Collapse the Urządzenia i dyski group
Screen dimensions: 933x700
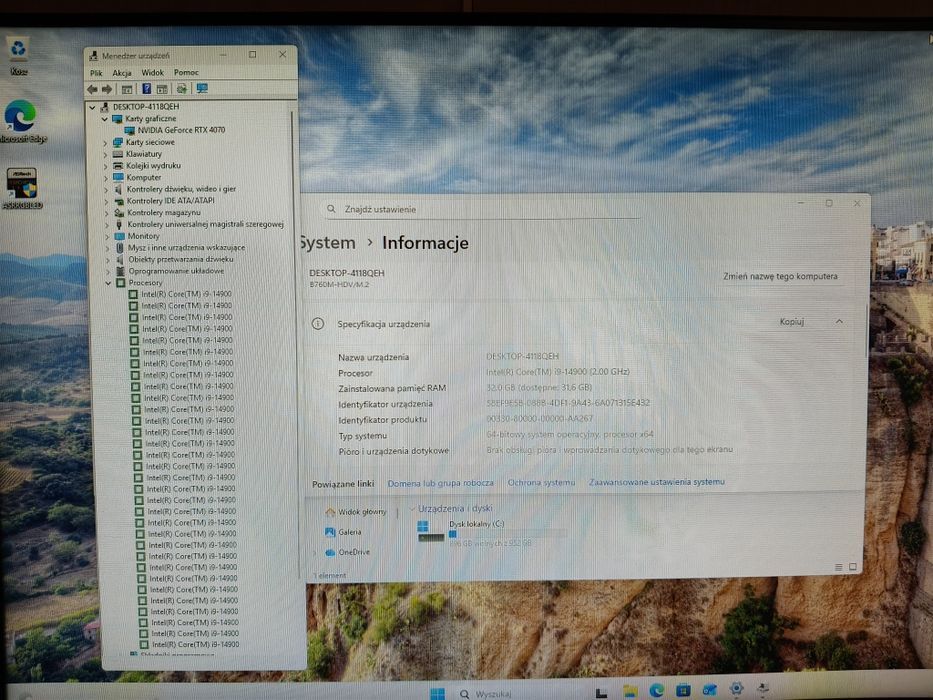coord(412,509)
